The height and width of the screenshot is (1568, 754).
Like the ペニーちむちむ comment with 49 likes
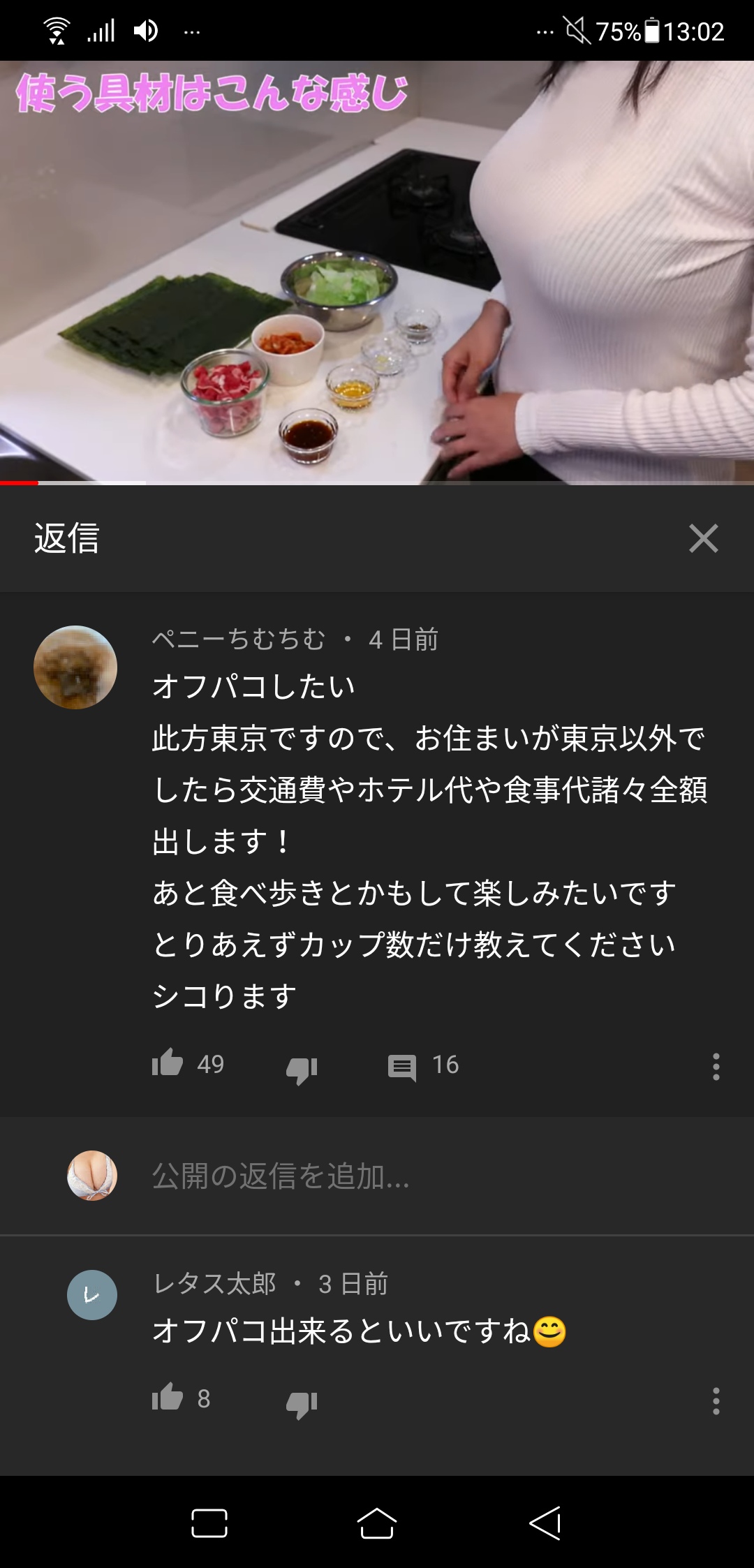click(168, 1063)
